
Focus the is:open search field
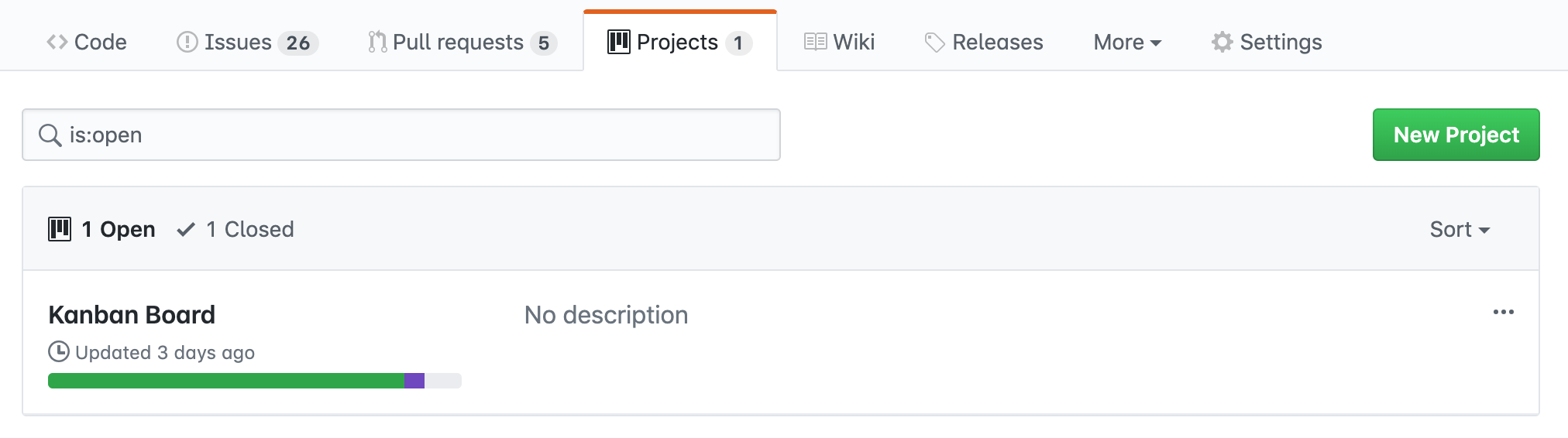(418, 135)
